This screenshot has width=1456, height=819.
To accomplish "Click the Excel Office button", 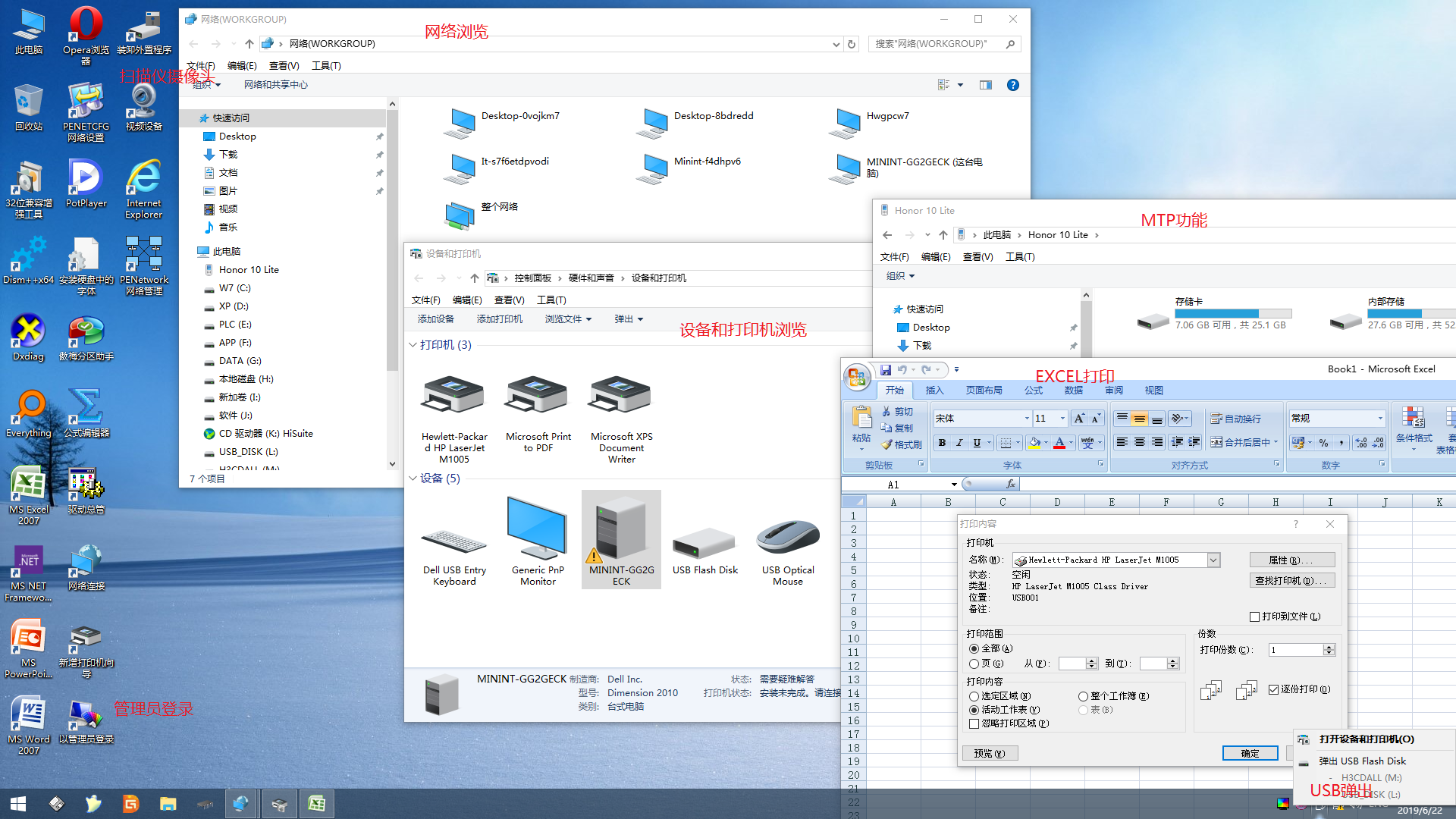I will (857, 377).
